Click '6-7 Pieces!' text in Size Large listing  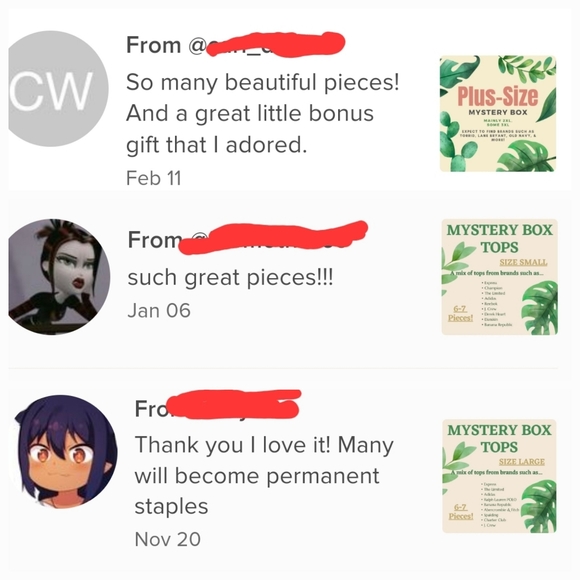pos(461,512)
